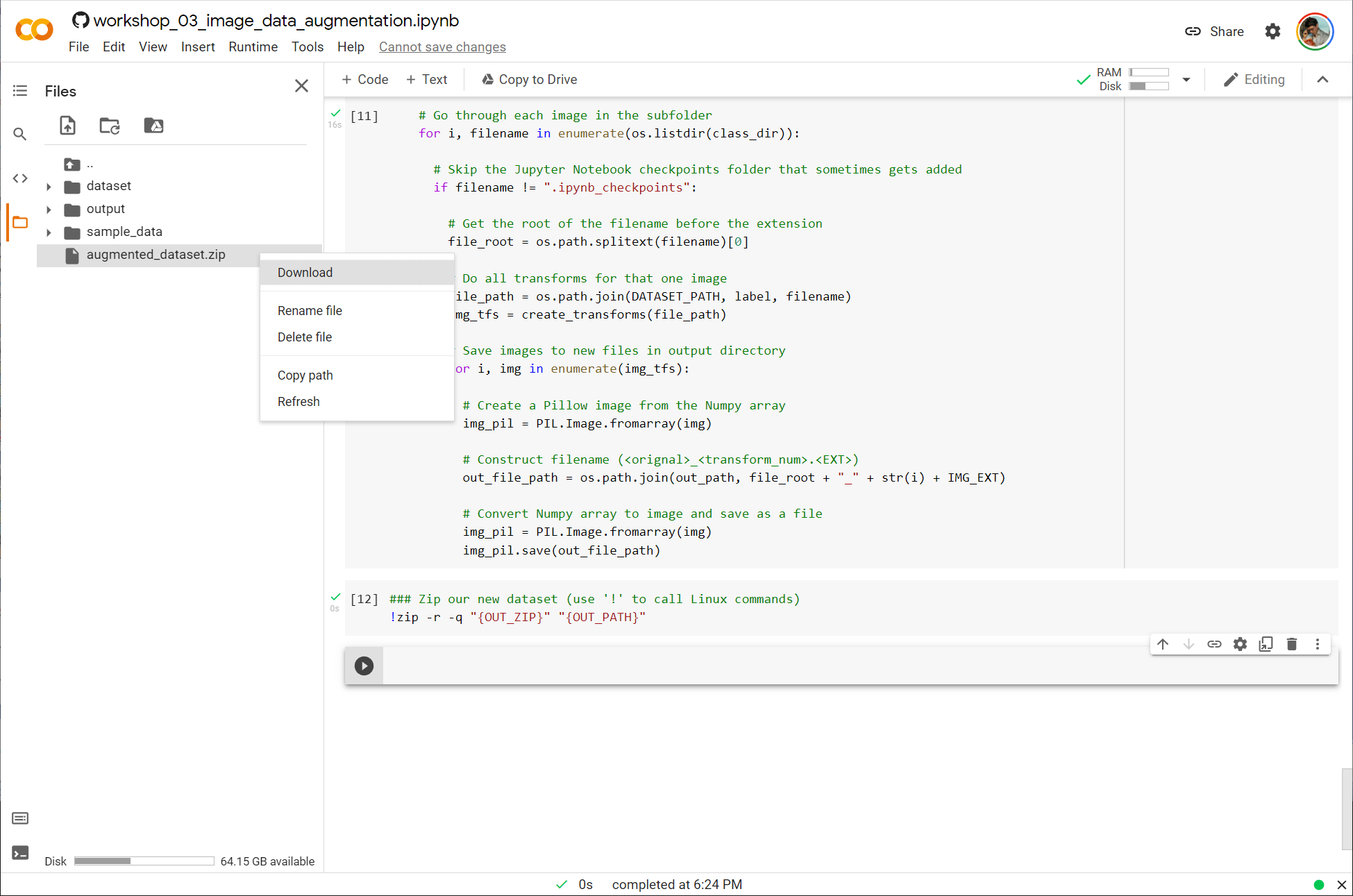Screen dimensions: 1353x896
Task: Open the cell settings gear icon
Action: (1240, 644)
